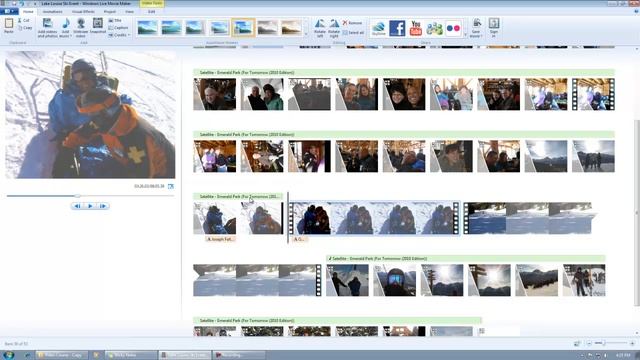
Task: Rotate the clip right
Action: click(334, 28)
